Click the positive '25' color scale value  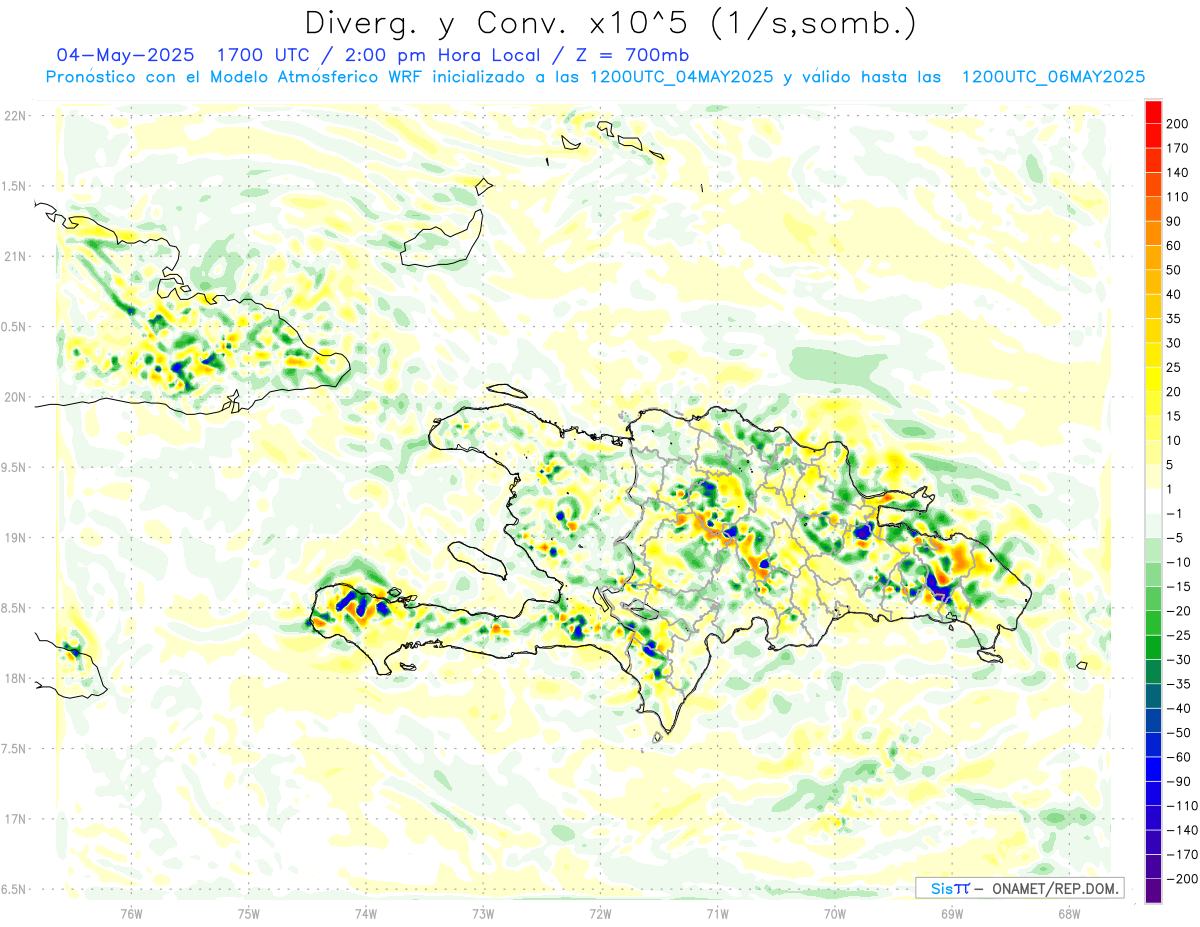[x=1173, y=368]
